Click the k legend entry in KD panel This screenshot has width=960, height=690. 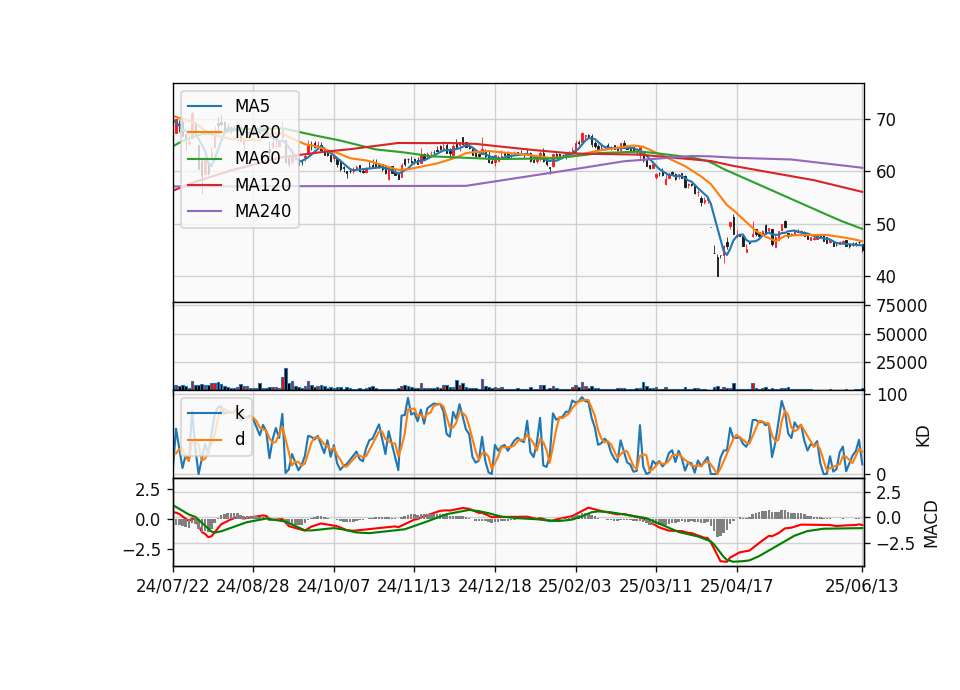[239, 413]
